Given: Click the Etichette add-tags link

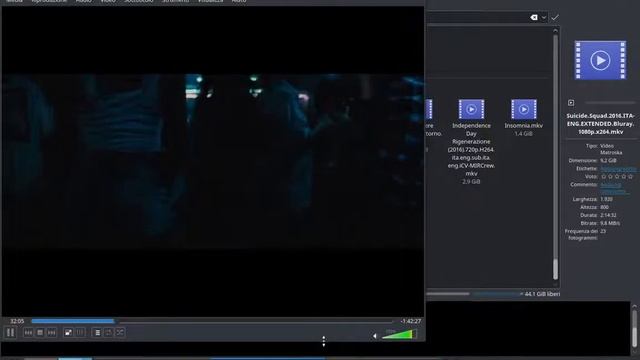Looking at the screenshot, I should click(618, 169).
